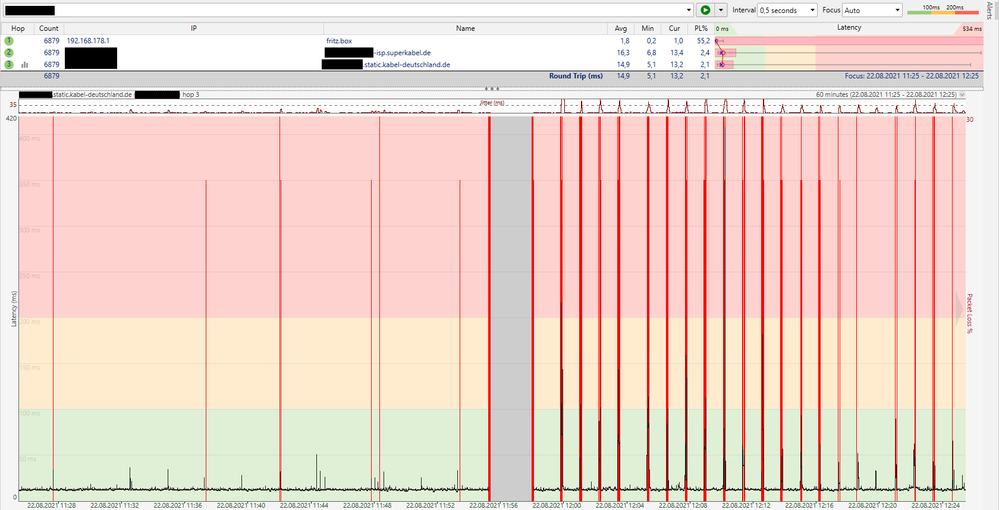Open the Interval 0,5 seconds combo box
This screenshot has height=510, width=999.
[x=787, y=10]
